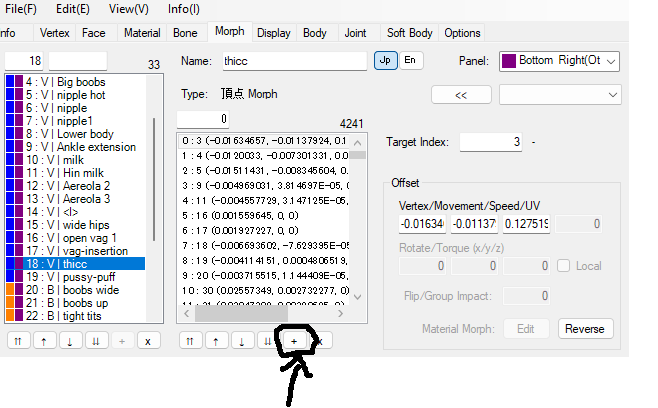Switch to the Vertex tab
Screen dimensions: 658x408
[x=55, y=33]
